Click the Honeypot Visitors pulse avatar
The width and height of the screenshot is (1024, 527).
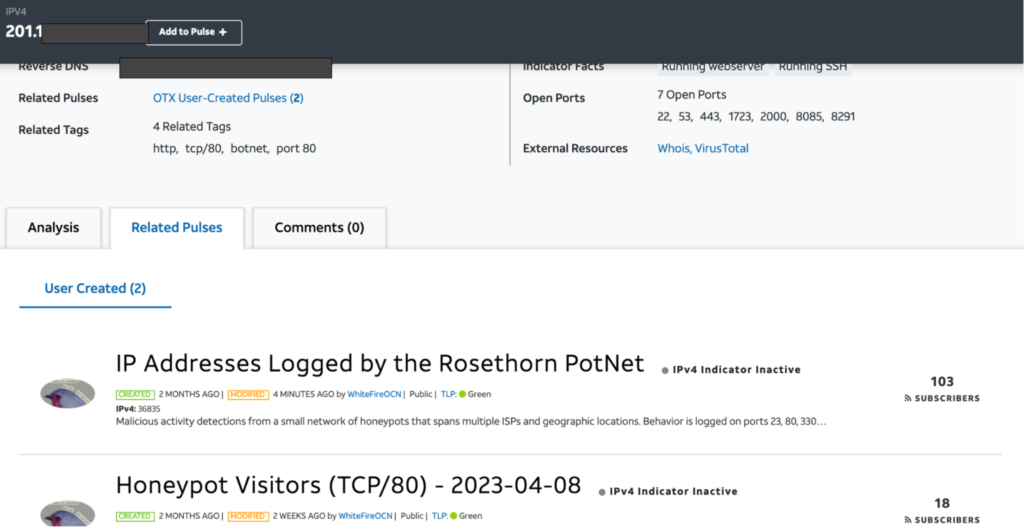click(x=68, y=514)
